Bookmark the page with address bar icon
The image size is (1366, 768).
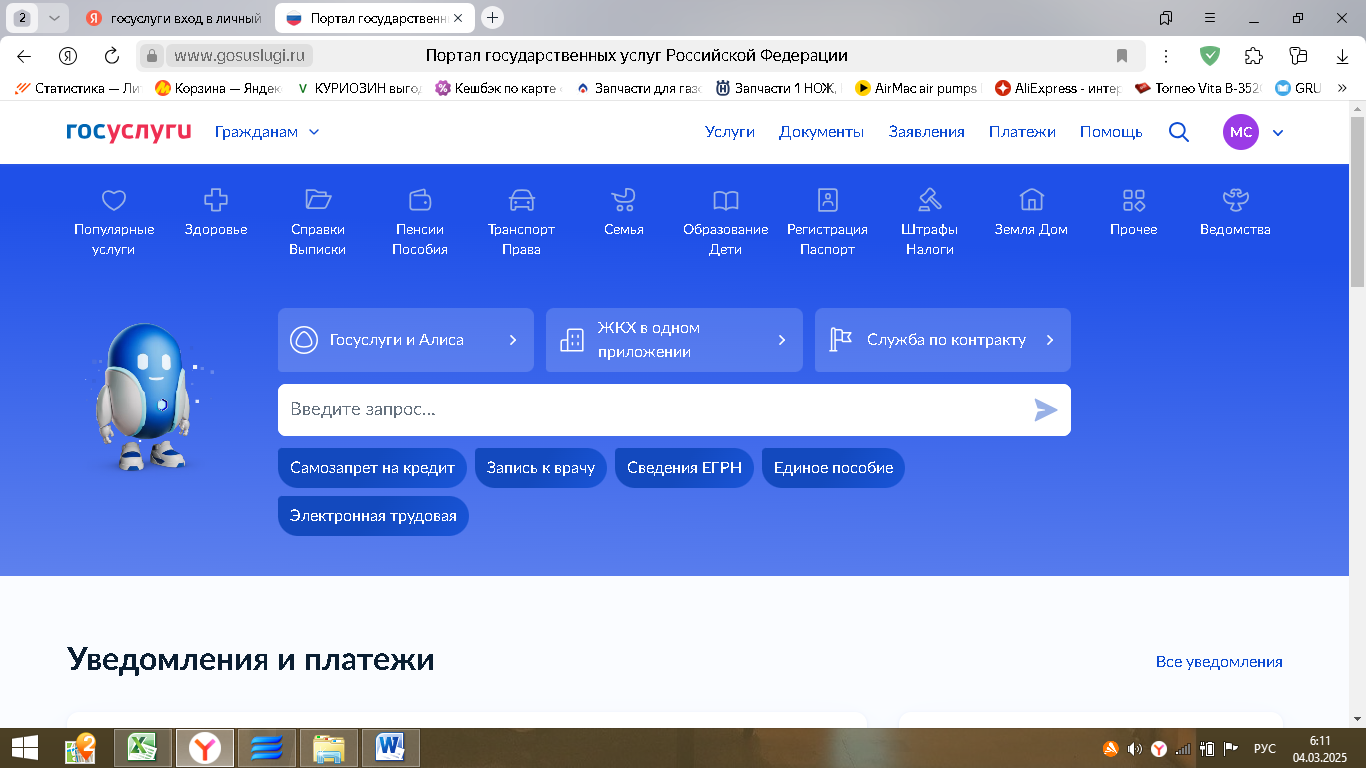[1122, 56]
